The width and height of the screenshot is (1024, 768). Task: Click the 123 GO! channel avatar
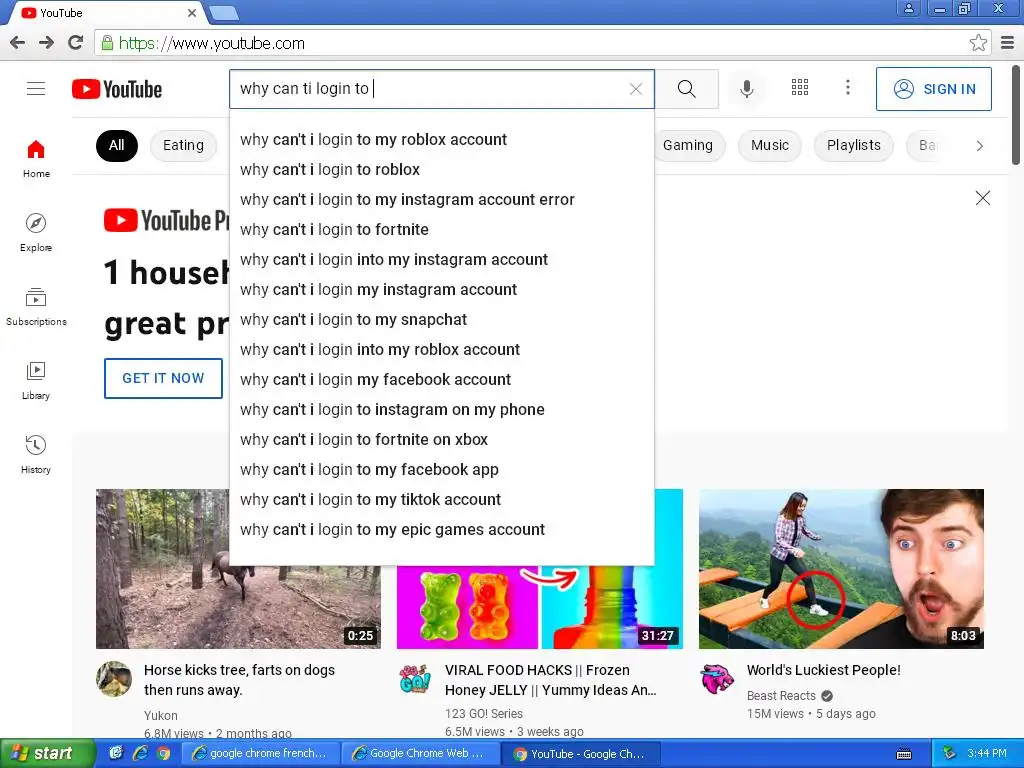(x=415, y=679)
